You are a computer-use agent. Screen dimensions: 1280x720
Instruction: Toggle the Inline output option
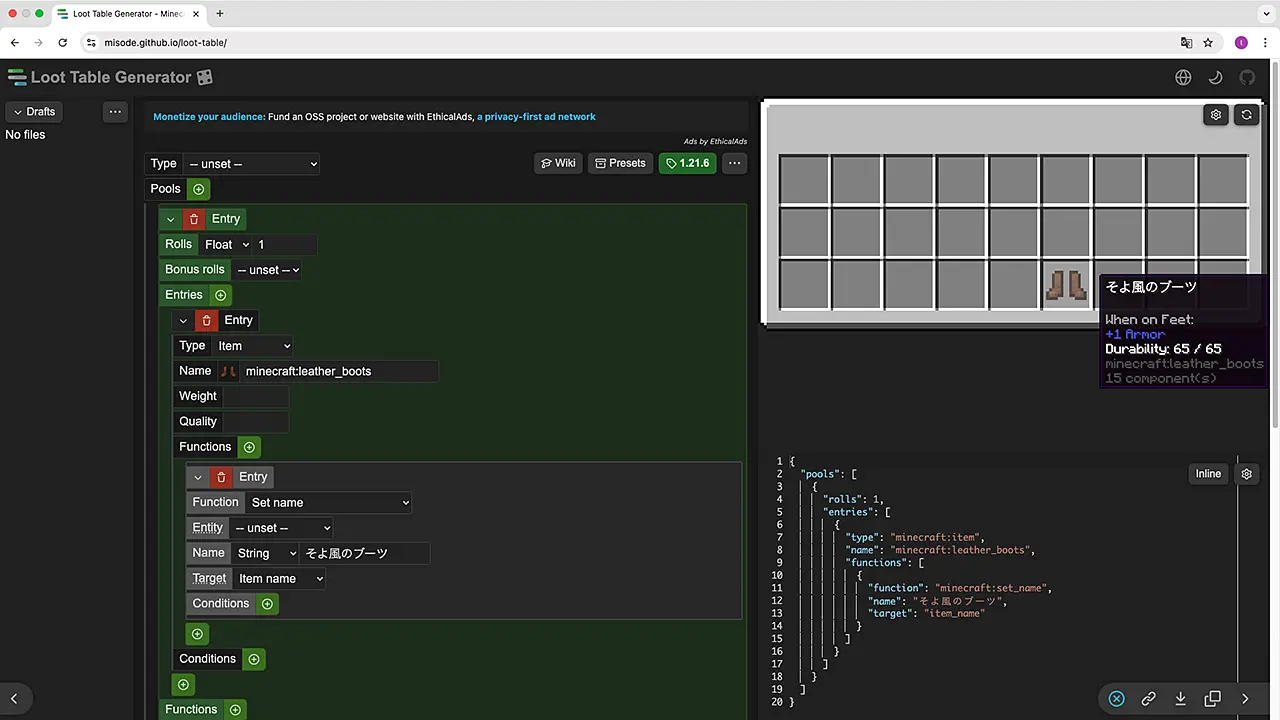(x=1208, y=474)
